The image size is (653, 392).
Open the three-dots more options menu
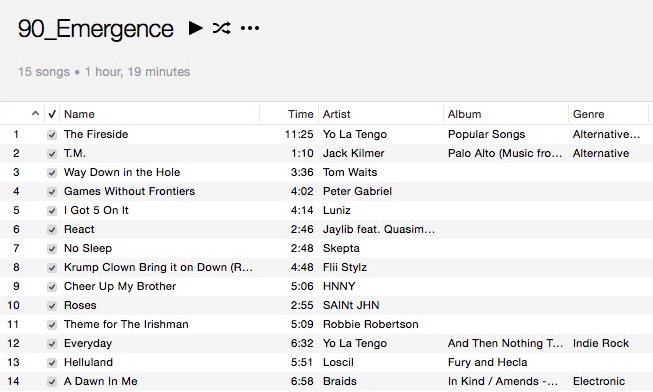click(250, 28)
